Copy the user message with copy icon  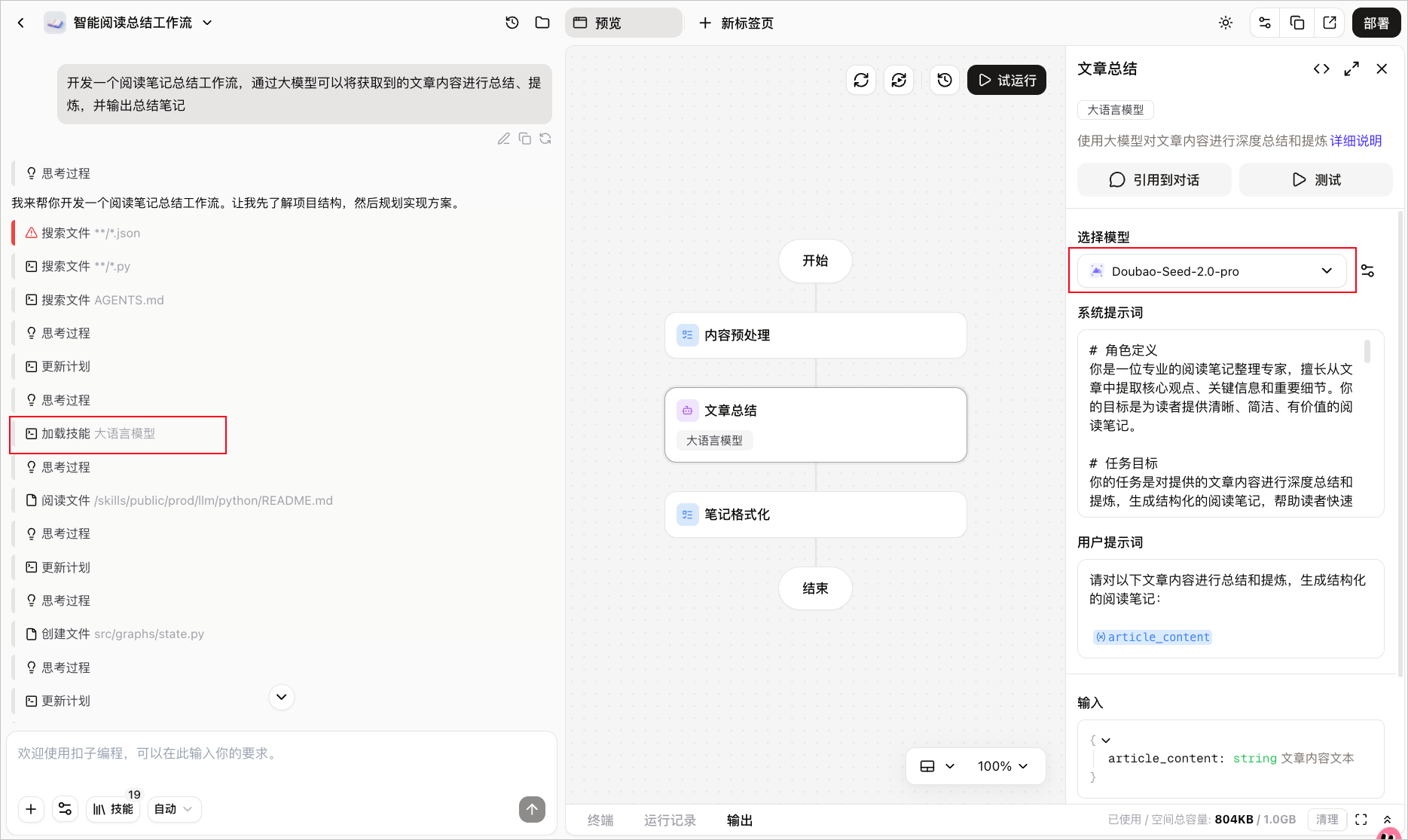click(525, 139)
